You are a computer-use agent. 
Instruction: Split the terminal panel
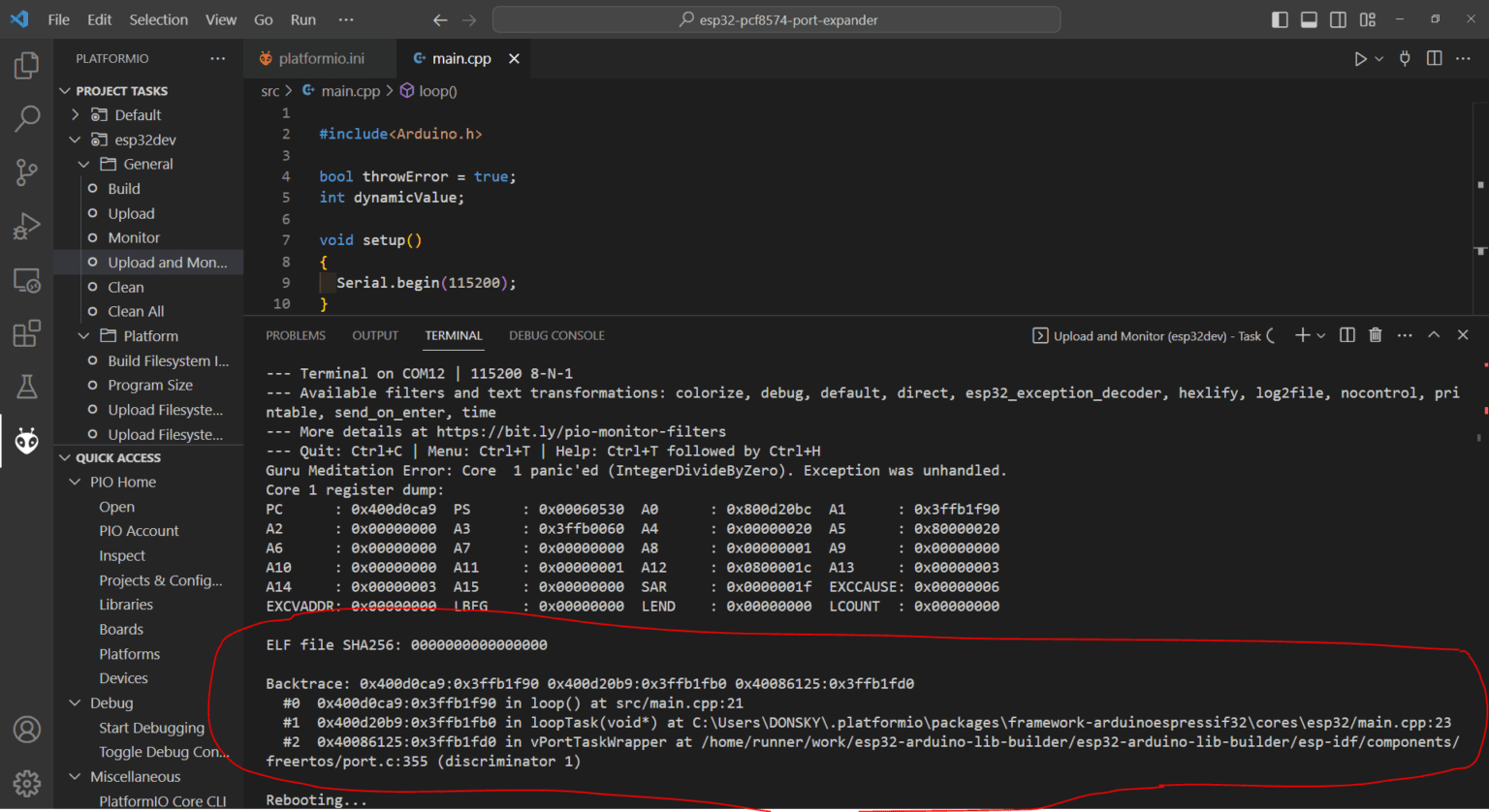[x=1346, y=335]
